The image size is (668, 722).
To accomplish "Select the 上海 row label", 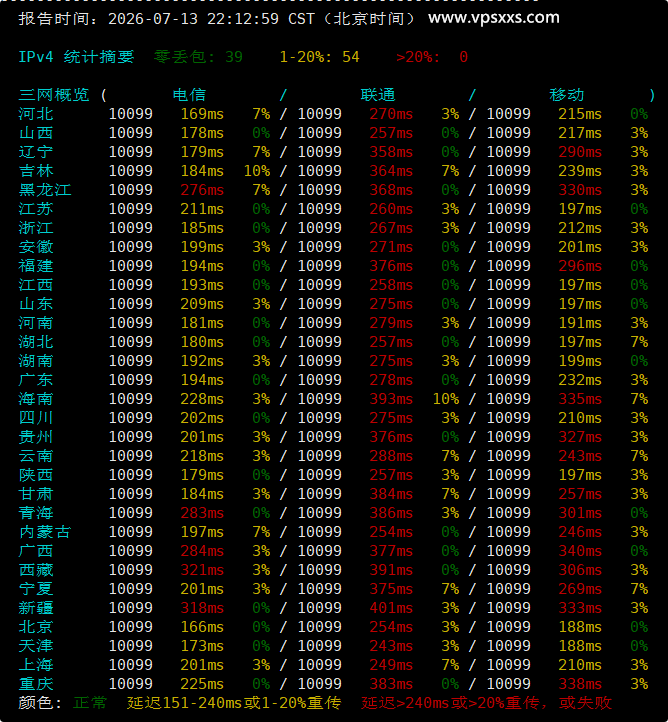I will [36, 665].
